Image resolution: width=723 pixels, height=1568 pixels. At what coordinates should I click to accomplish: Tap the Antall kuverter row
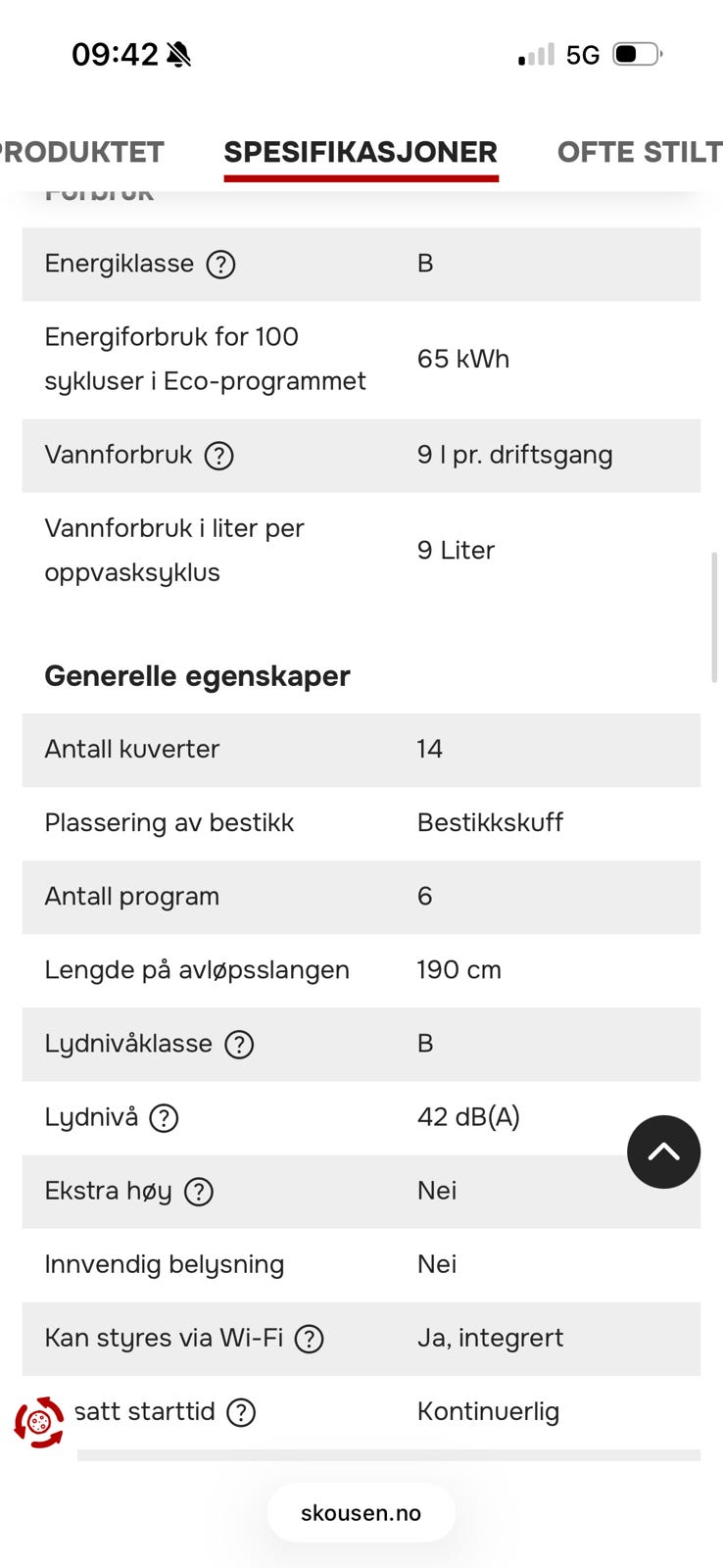click(x=361, y=750)
